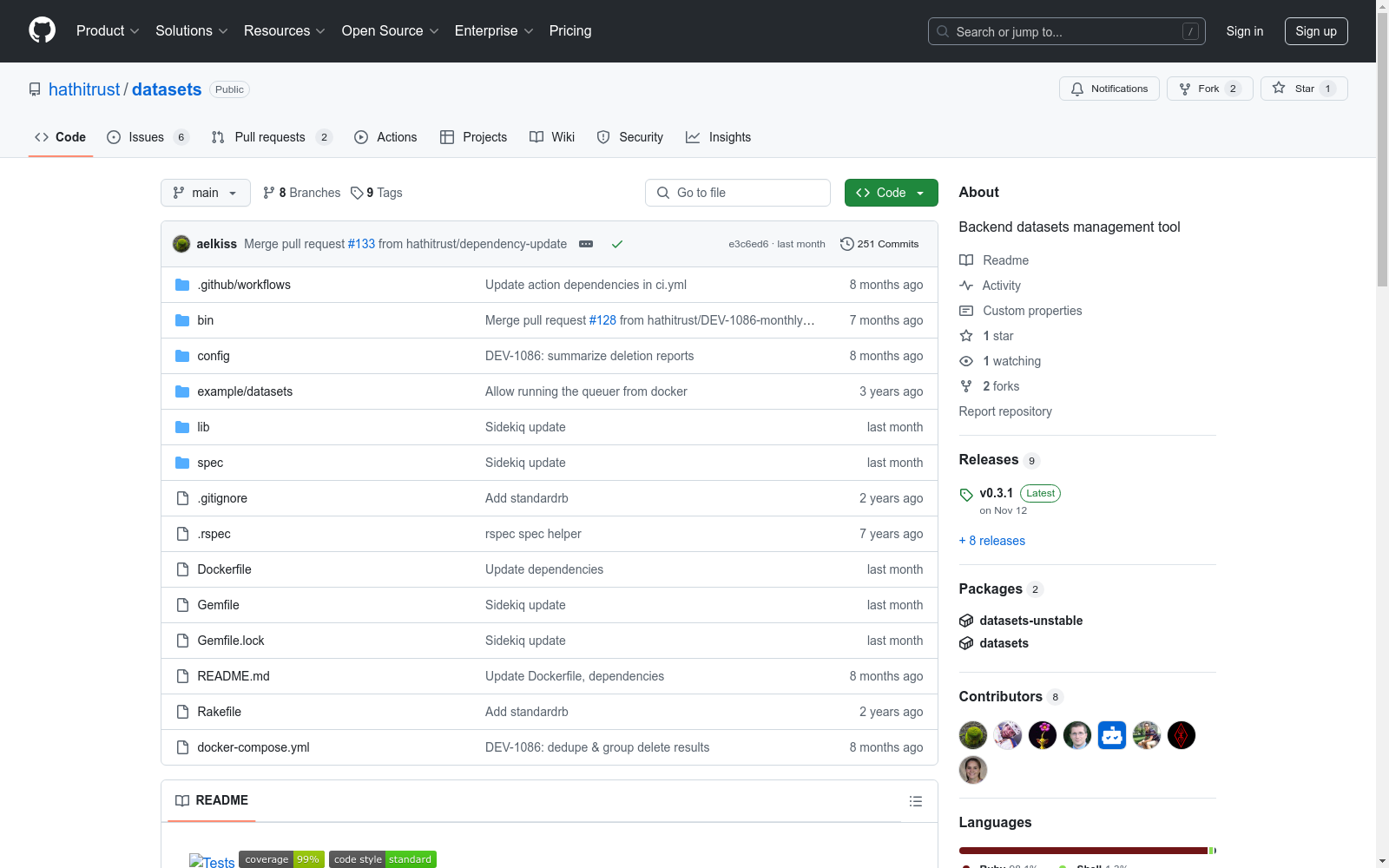The width and height of the screenshot is (1389, 868).
Task: Fork the datasets repository
Action: coord(1209,89)
